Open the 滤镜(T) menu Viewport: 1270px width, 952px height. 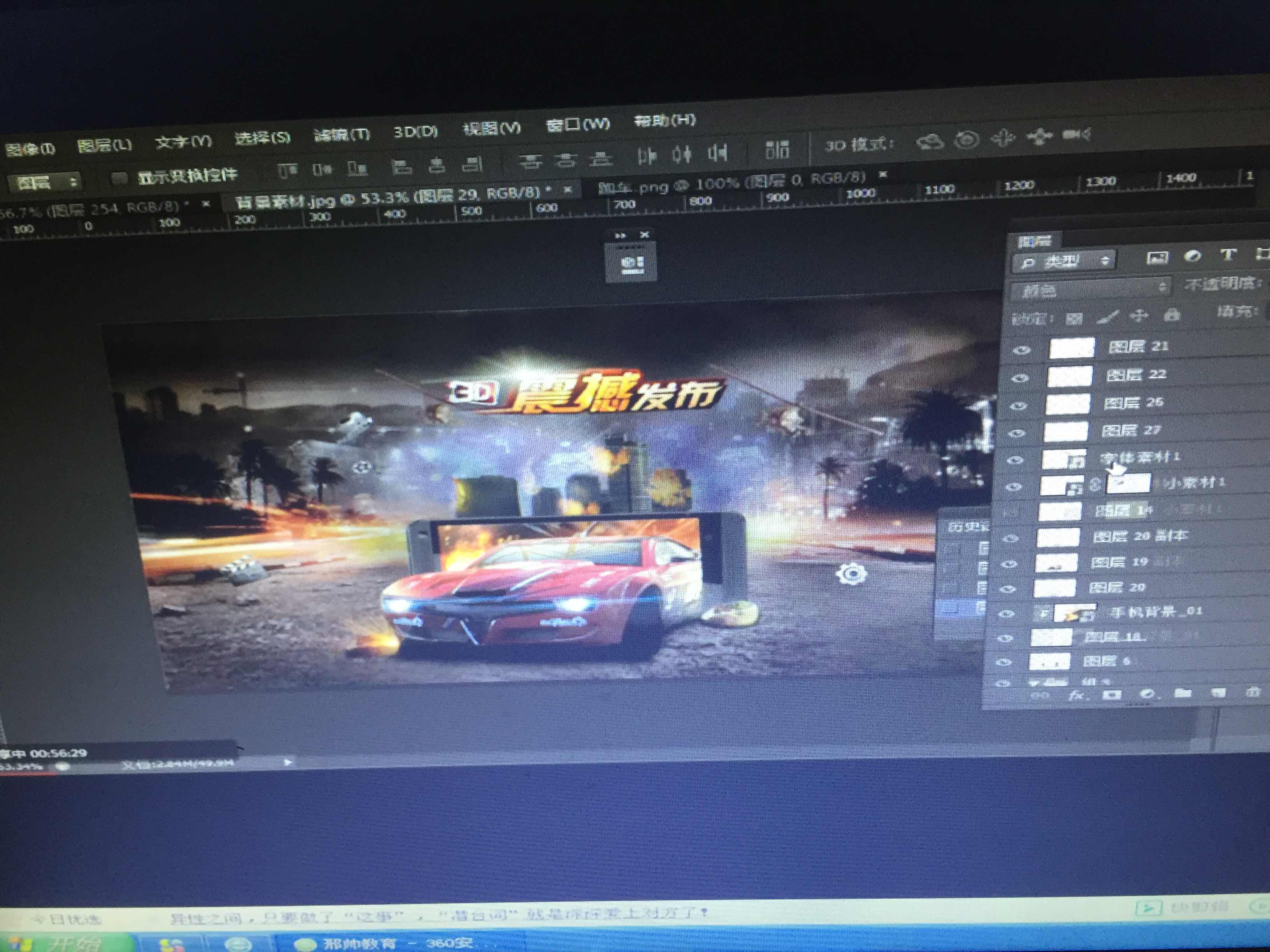342,135
